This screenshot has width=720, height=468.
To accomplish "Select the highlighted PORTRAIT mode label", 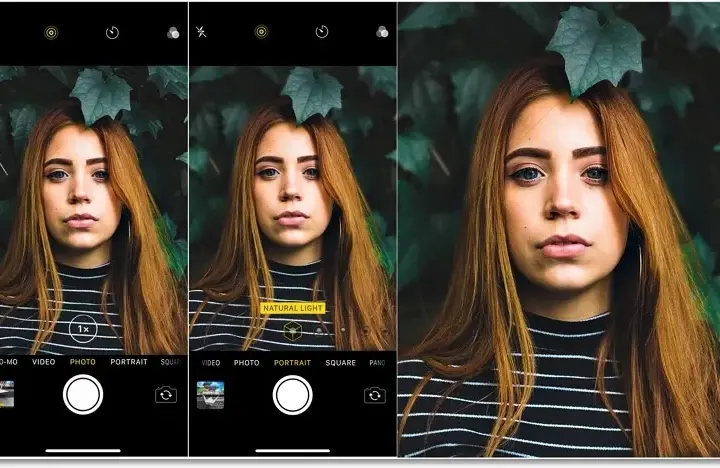I will [x=292, y=363].
